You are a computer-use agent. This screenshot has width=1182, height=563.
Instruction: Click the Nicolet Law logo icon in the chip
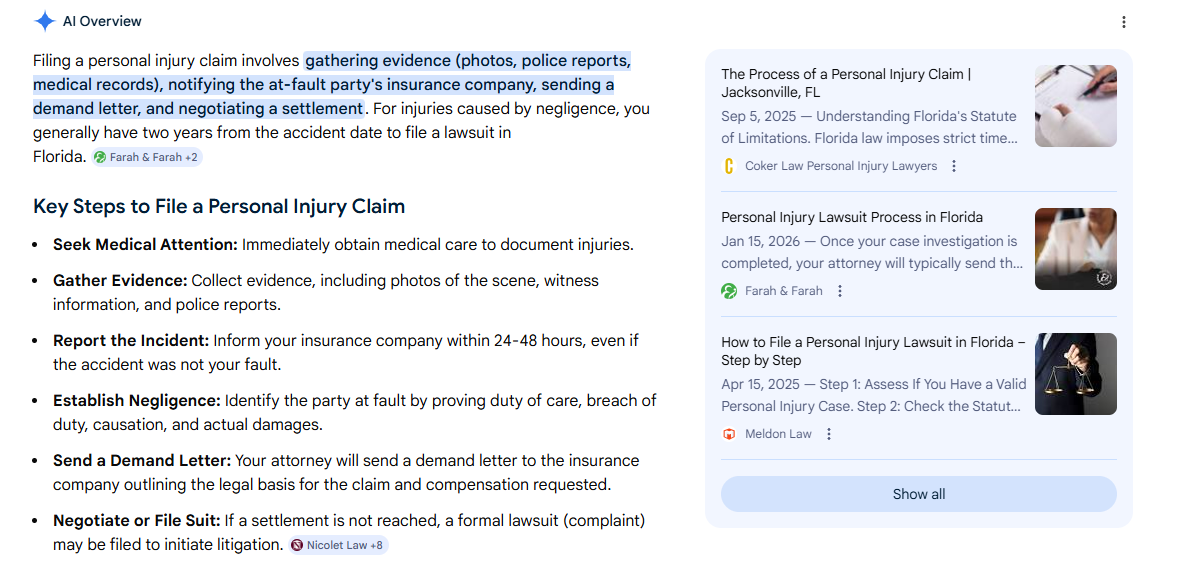[x=297, y=545]
